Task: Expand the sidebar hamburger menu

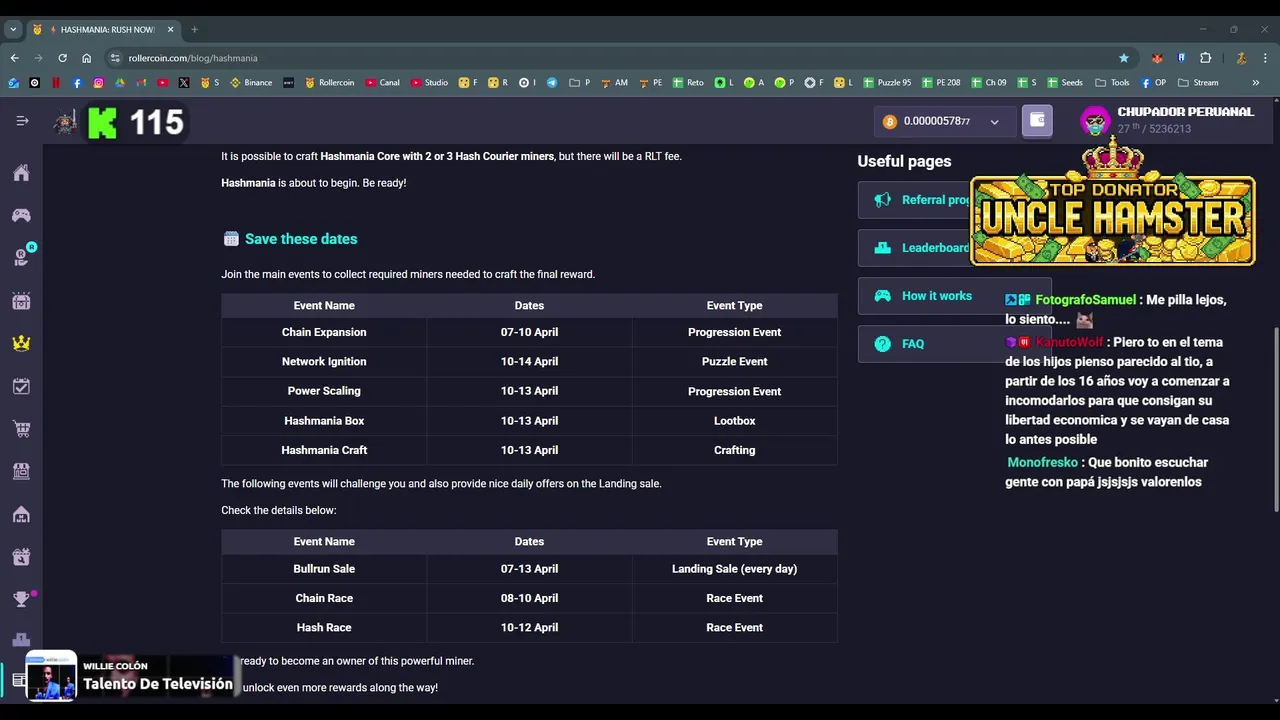Action: [22, 121]
